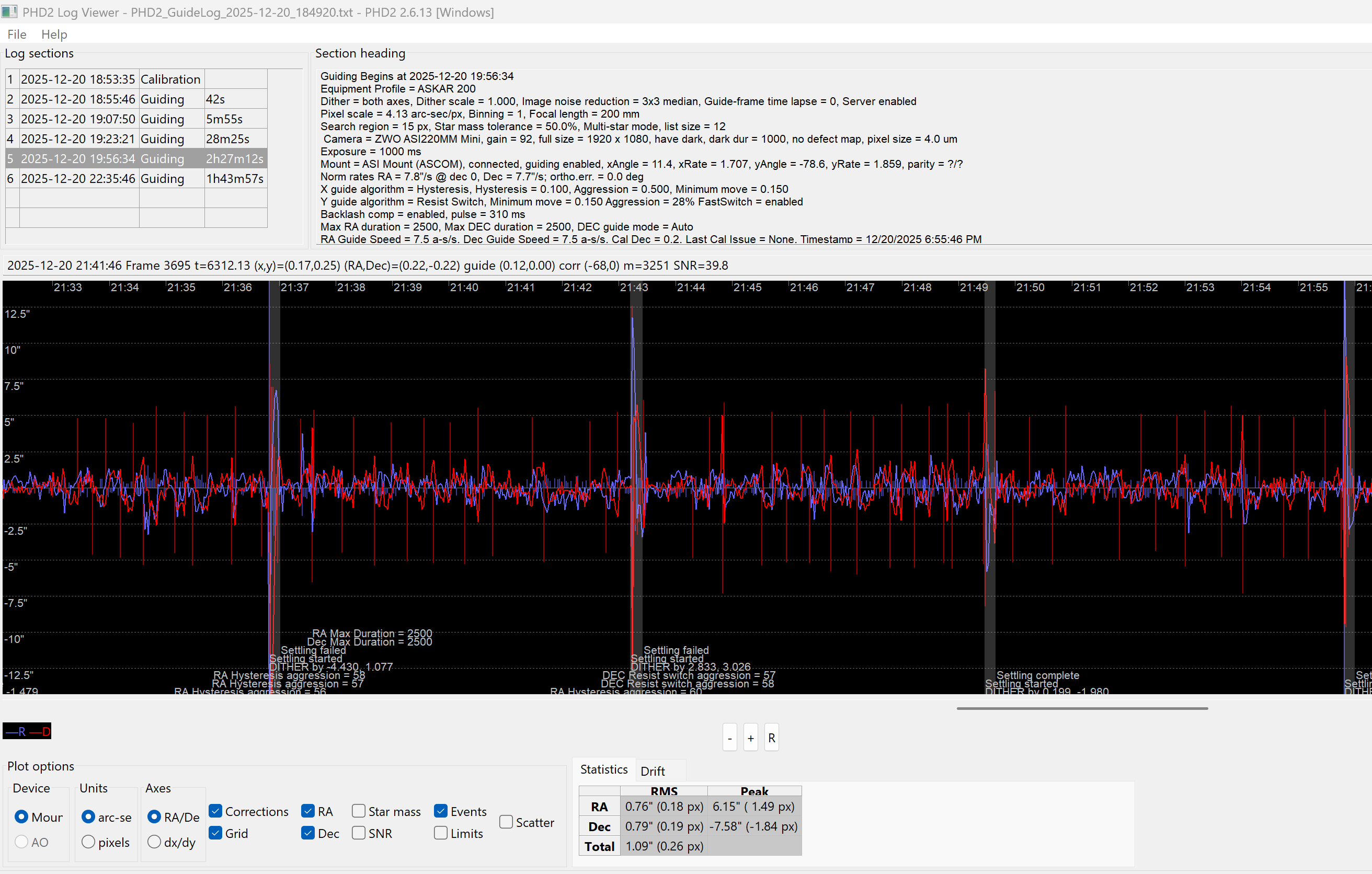This screenshot has height=874, width=1372.
Task: Select the pixels units radio button
Action: tap(88, 842)
